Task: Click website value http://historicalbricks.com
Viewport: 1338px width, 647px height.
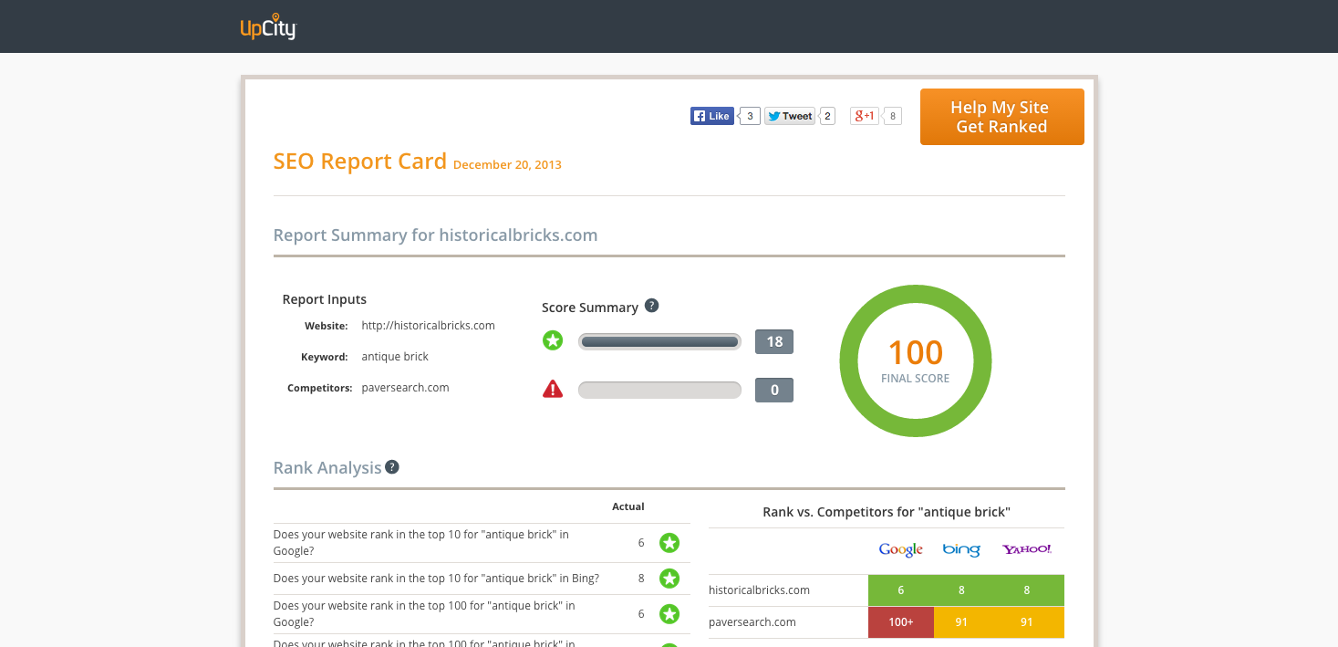Action: 428,325
